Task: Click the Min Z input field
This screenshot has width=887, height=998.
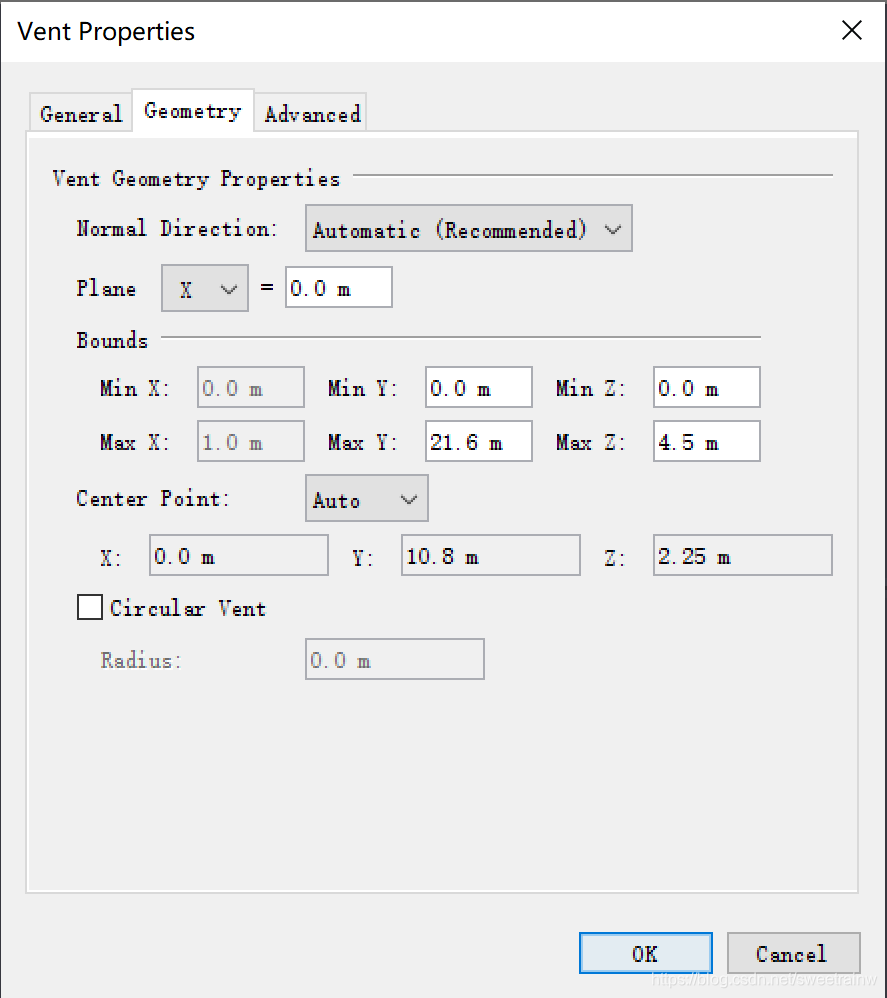Action: point(706,387)
